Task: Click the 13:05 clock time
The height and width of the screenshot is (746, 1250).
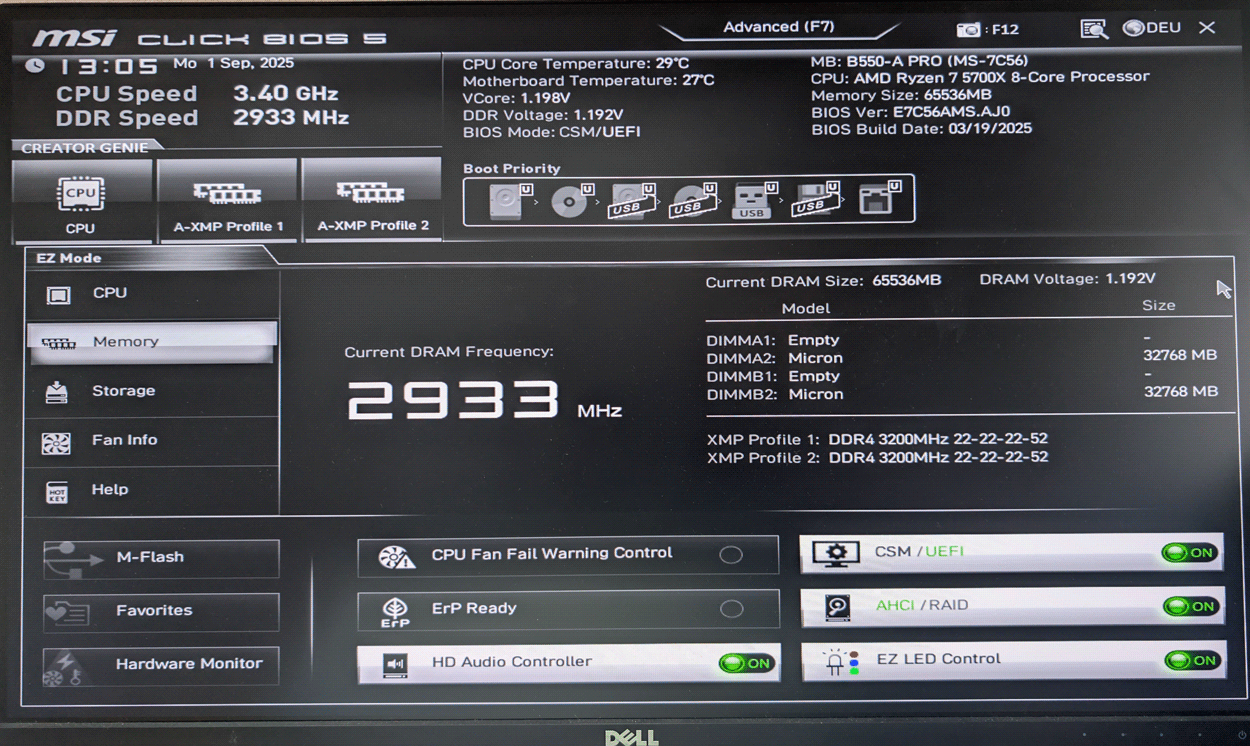Action: coord(107,66)
